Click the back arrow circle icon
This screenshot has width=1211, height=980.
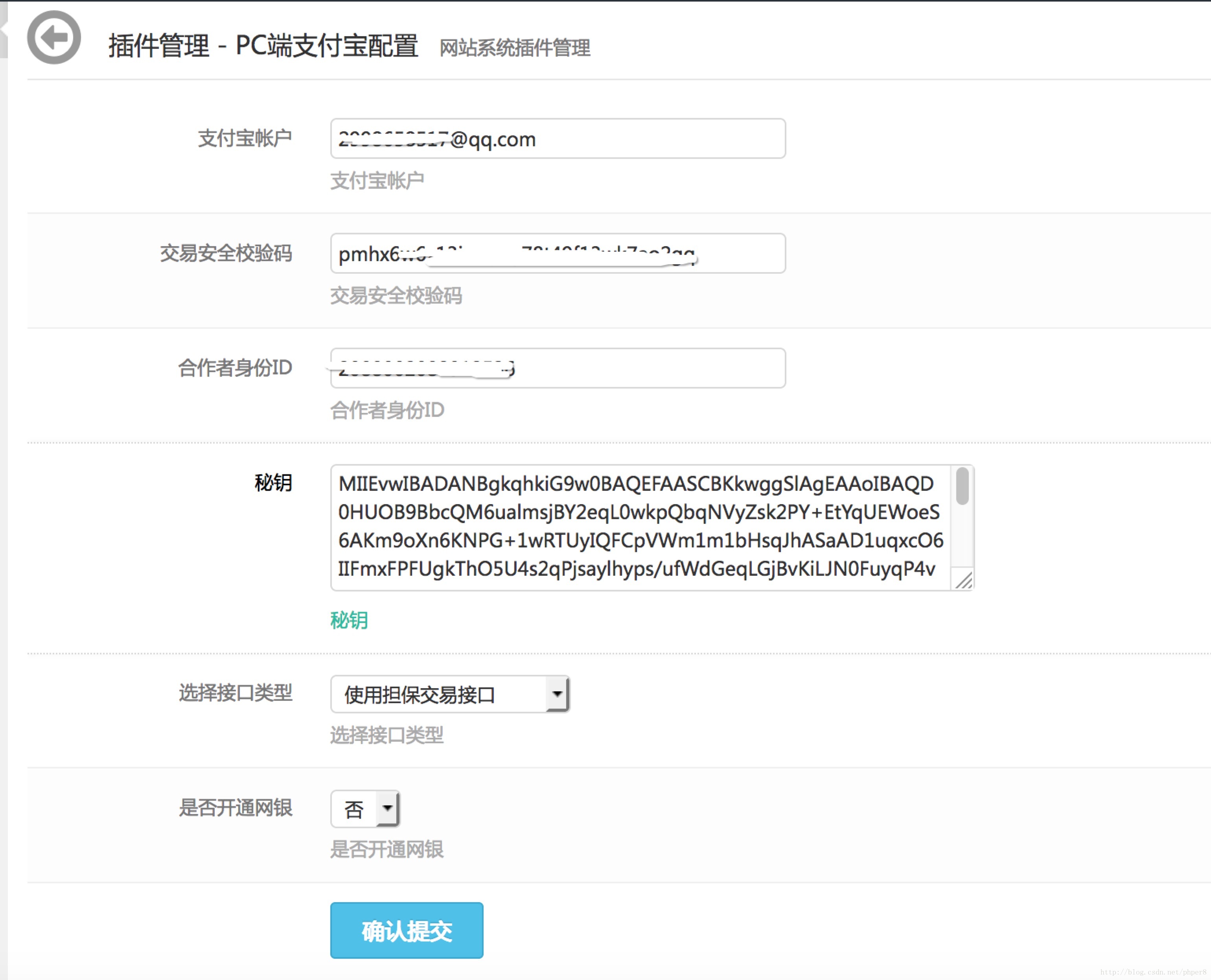point(53,37)
